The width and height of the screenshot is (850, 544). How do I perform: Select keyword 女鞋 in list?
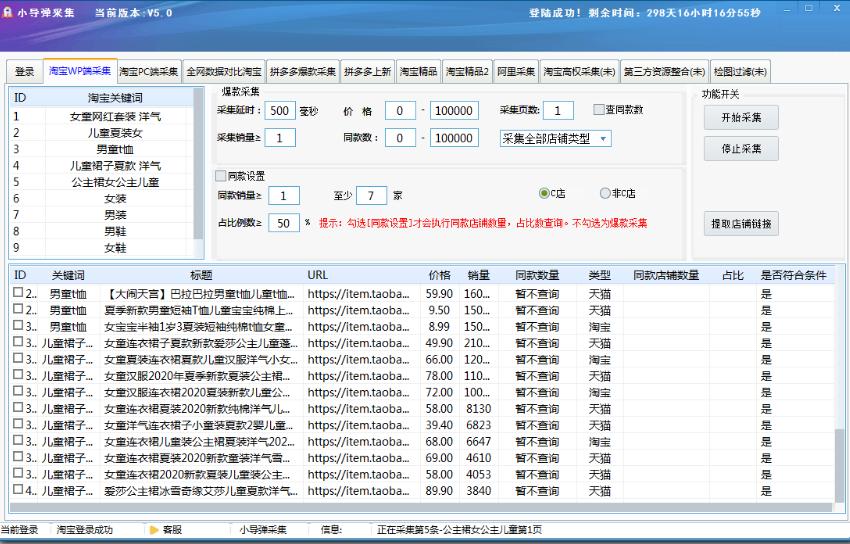pos(115,248)
